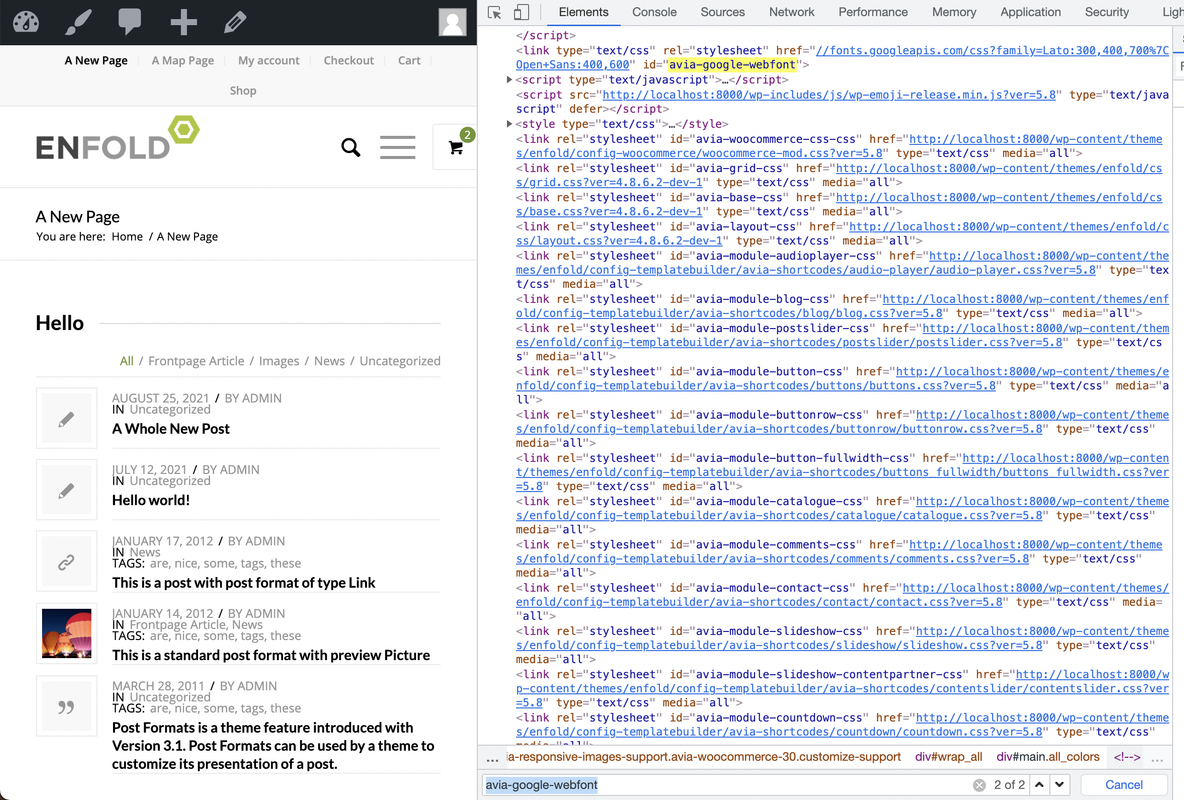The height and width of the screenshot is (800, 1184).
Task: Click the 2 of 2 search results count
Action: coord(1010,785)
